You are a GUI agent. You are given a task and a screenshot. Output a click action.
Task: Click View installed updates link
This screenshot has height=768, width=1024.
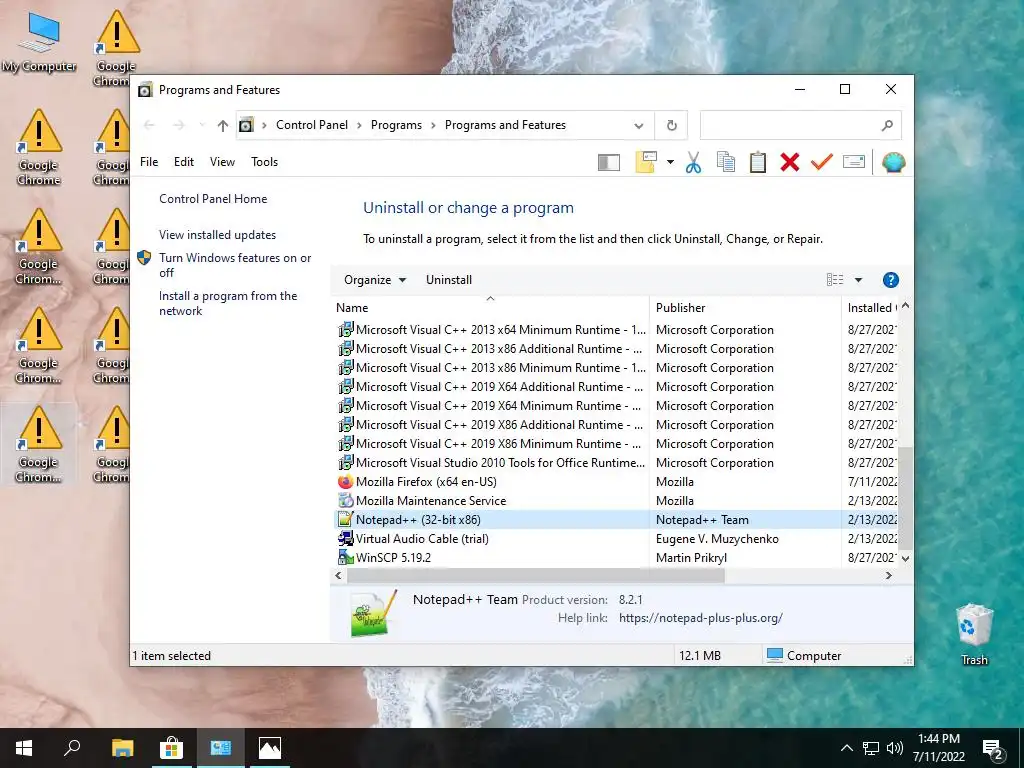click(x=217, y=235)
